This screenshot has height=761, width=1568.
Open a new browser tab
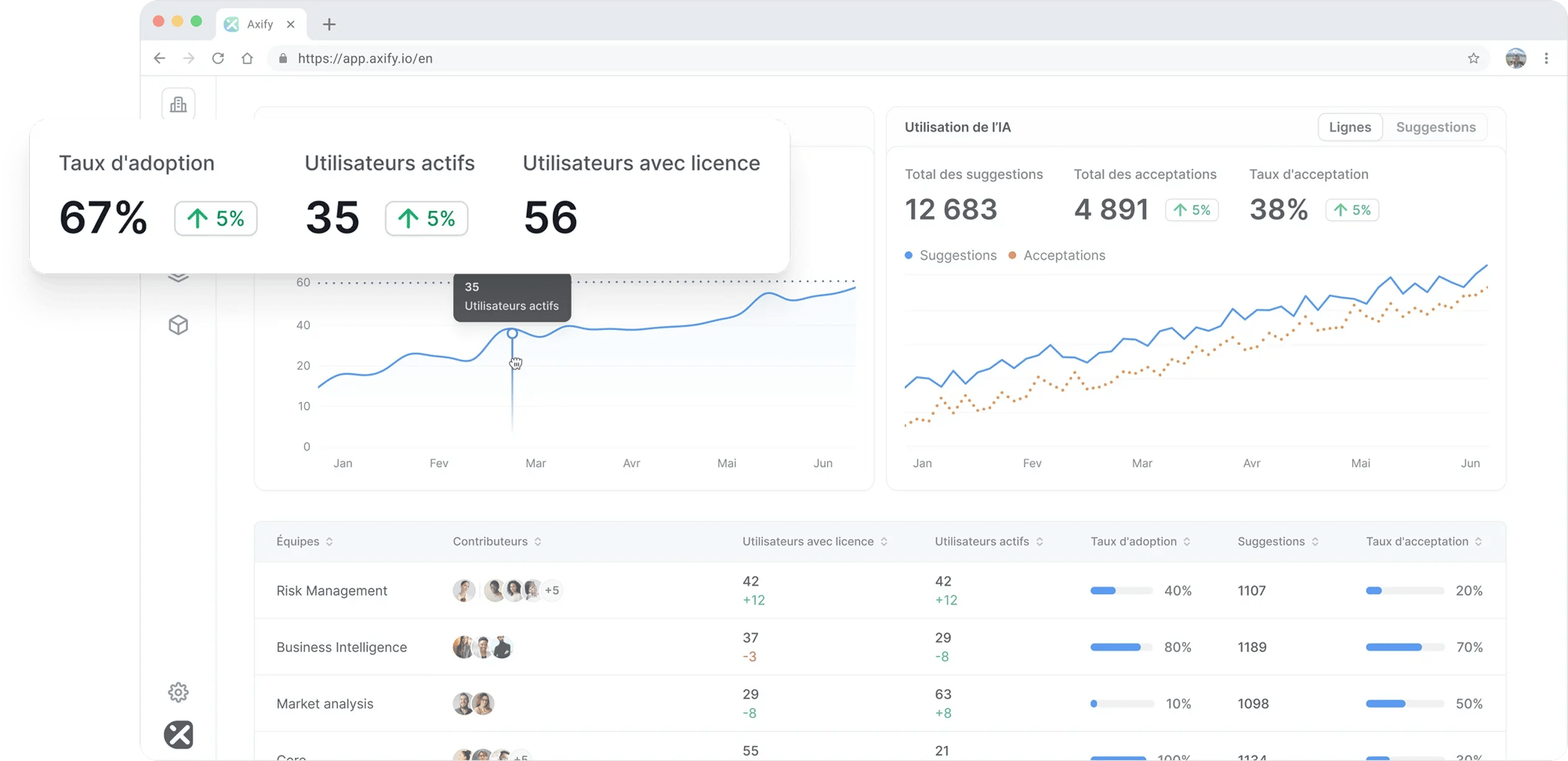329,24
